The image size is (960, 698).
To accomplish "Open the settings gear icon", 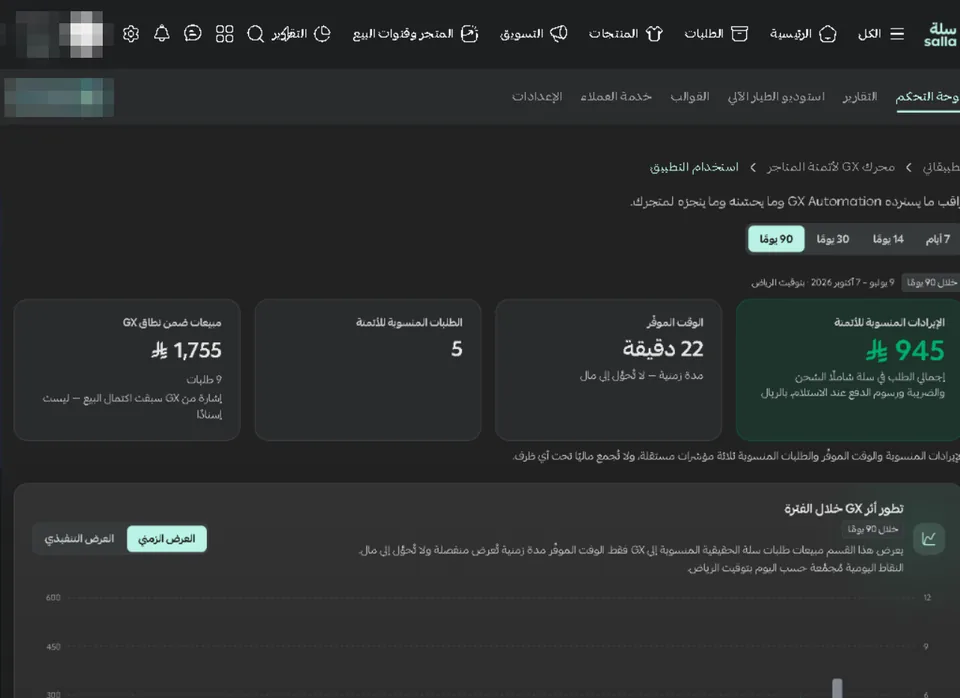I will click(x=130, y=34).
